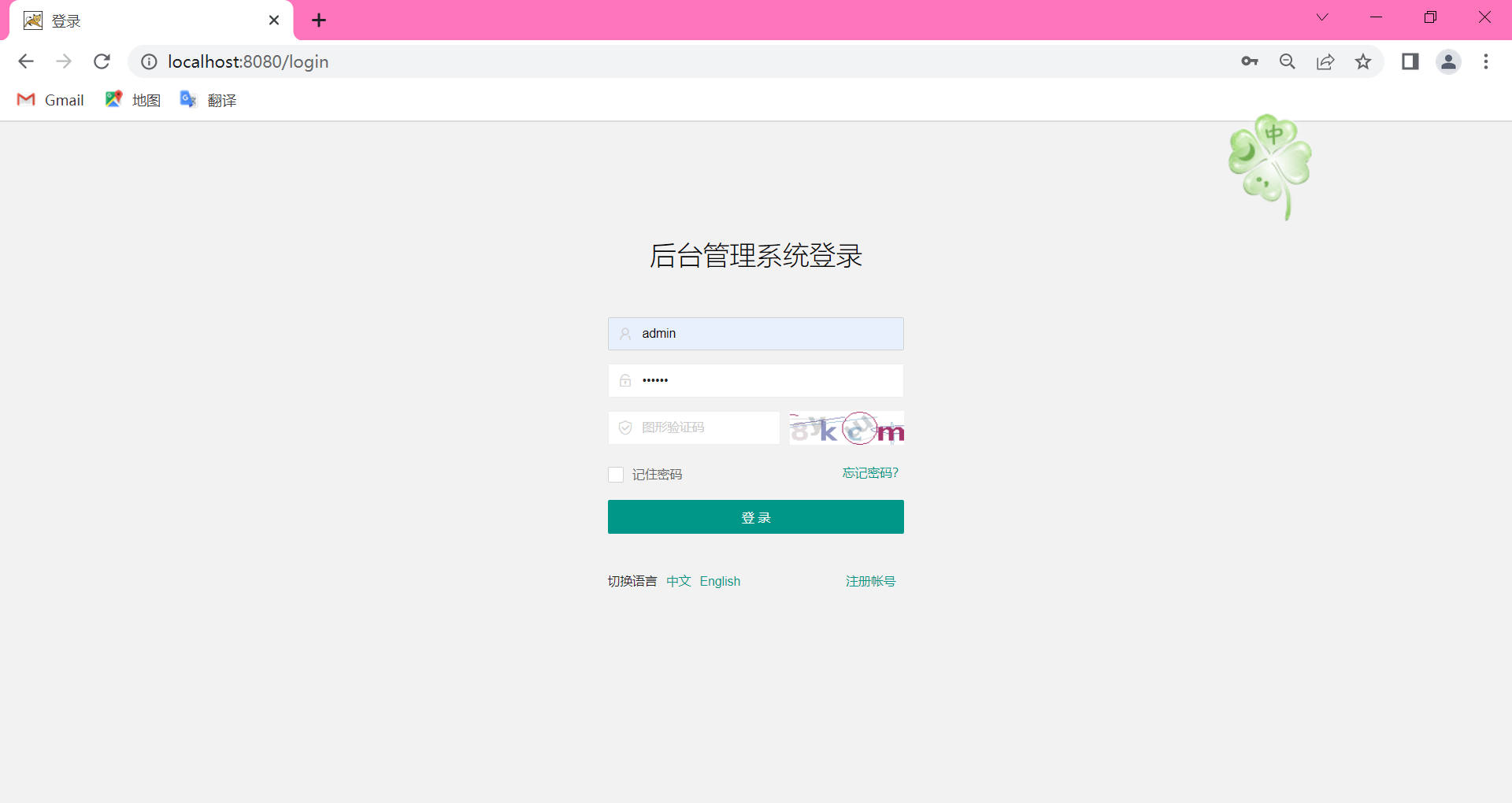
Task: Click the browser back arrow
Action: (26, 61)
